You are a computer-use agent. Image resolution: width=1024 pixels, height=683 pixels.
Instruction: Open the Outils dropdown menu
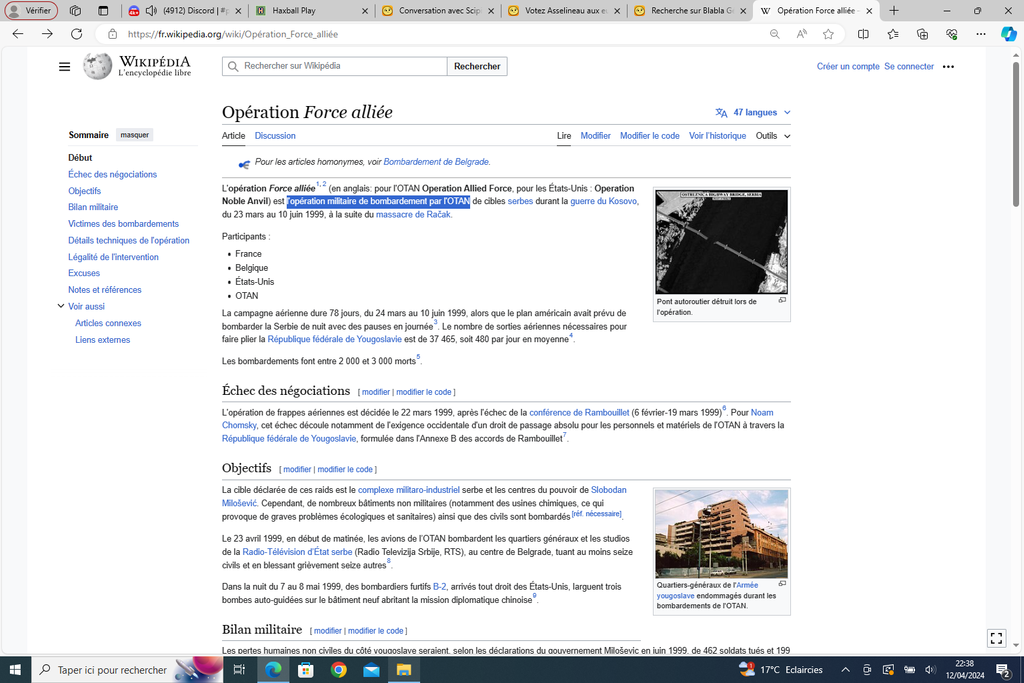click(773, 136)
